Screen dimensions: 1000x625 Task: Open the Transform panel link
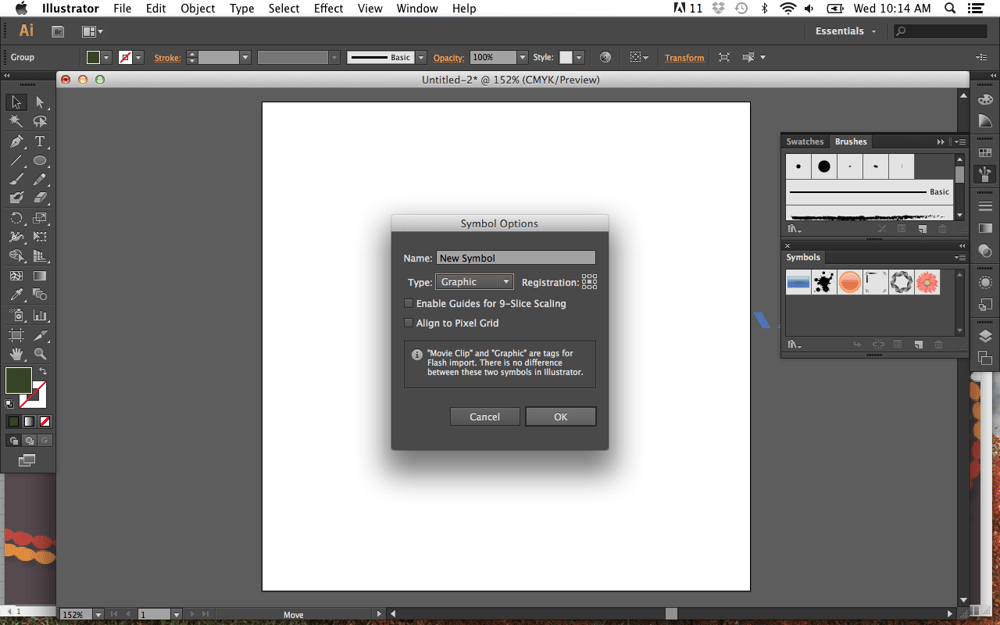(684, 57)
